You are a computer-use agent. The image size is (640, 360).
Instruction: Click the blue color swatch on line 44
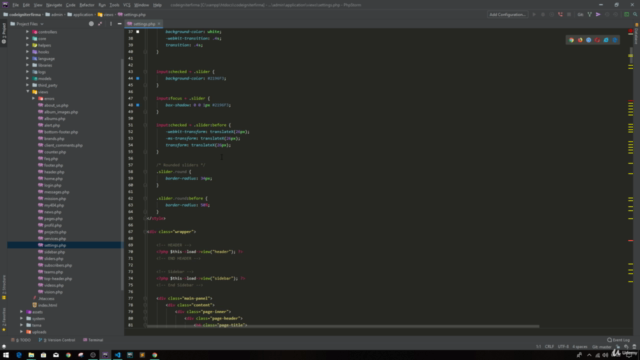pos(138,78)
